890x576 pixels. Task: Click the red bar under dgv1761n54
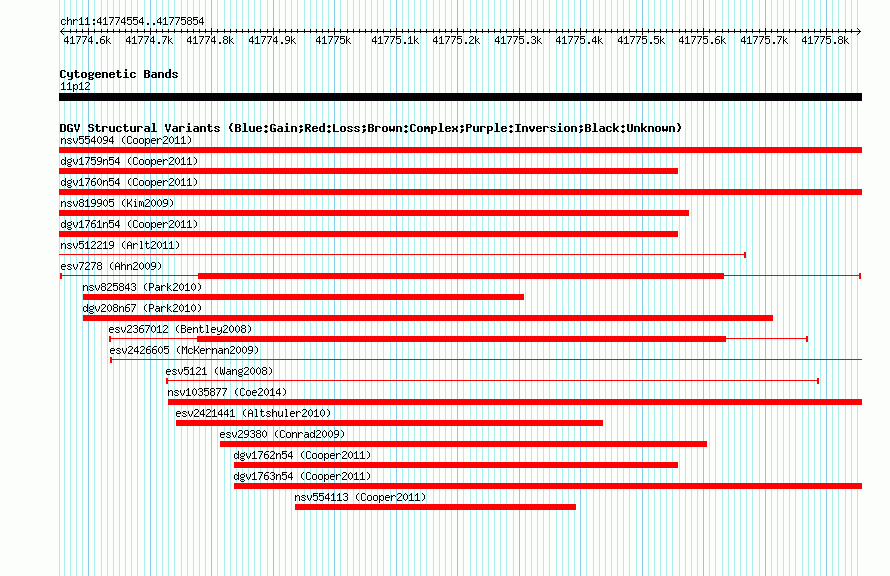pos(368,234)
